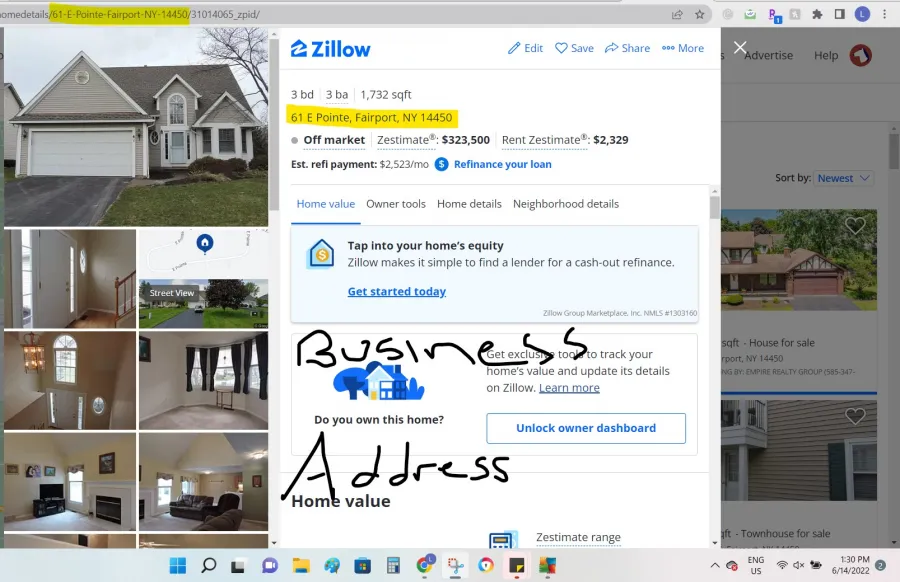Click the browser share page icon
900x582 pixels.
677,14
